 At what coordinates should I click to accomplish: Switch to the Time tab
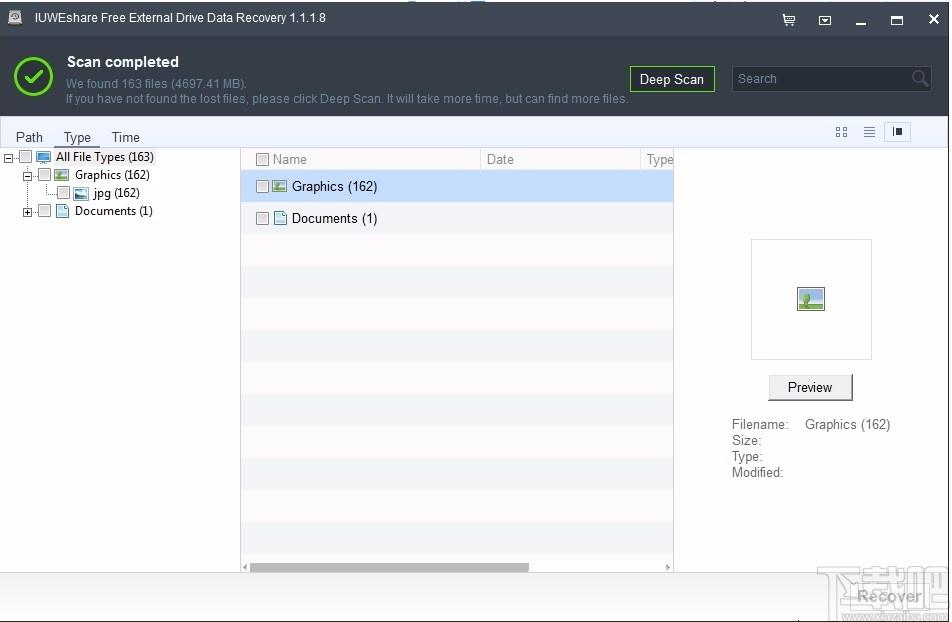click(126, 137)
